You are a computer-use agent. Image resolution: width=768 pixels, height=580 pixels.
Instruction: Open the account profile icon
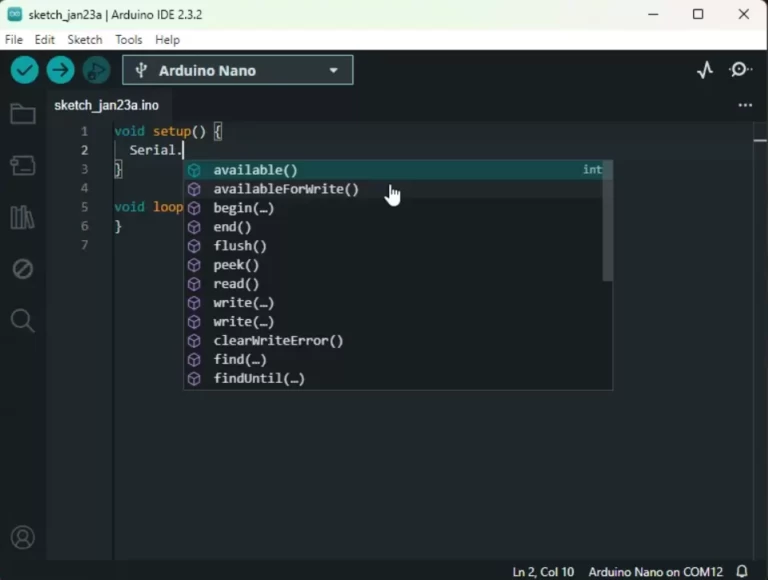pos(23,537)
